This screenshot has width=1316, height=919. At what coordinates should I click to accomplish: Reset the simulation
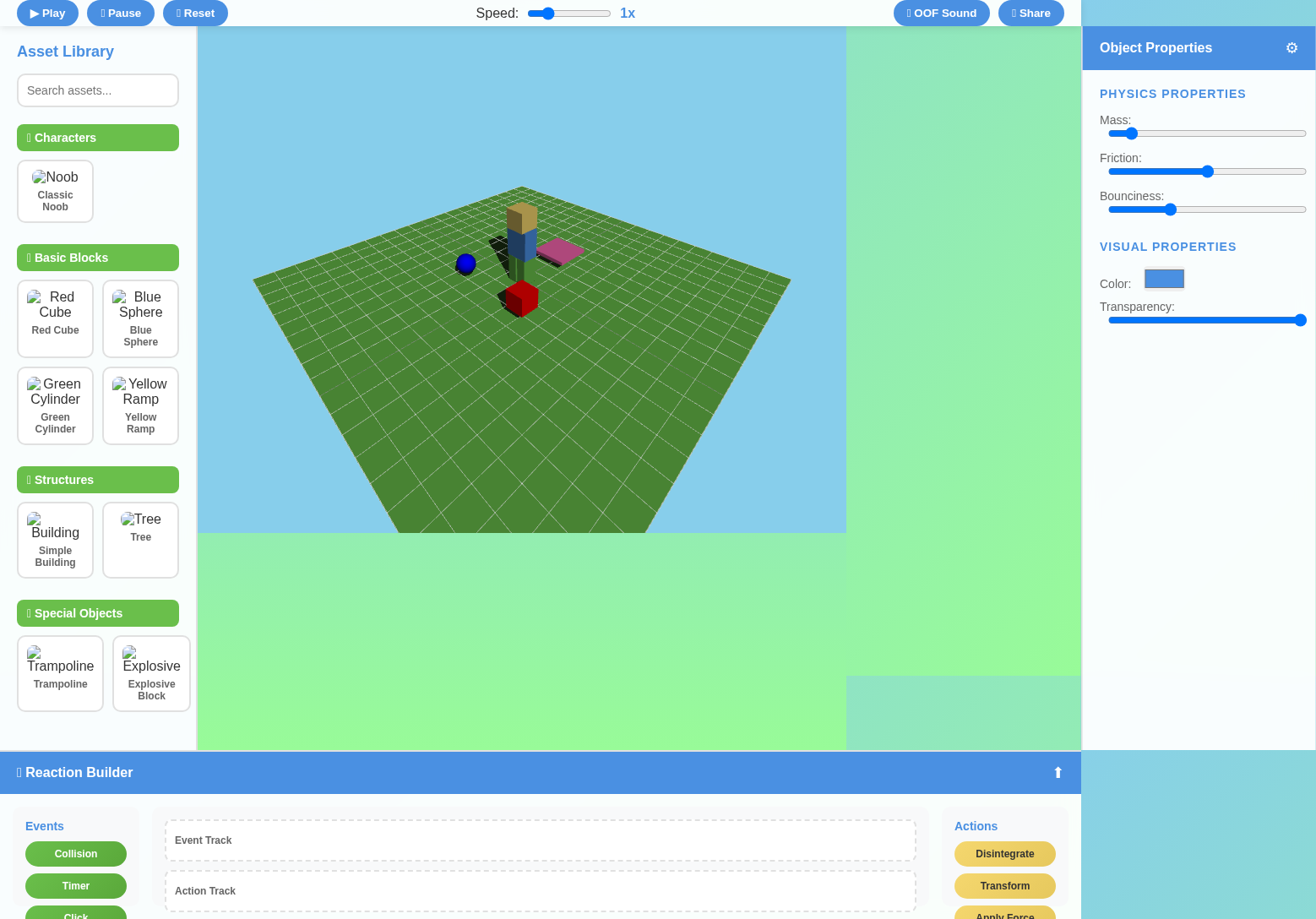[x=195, y=13]
